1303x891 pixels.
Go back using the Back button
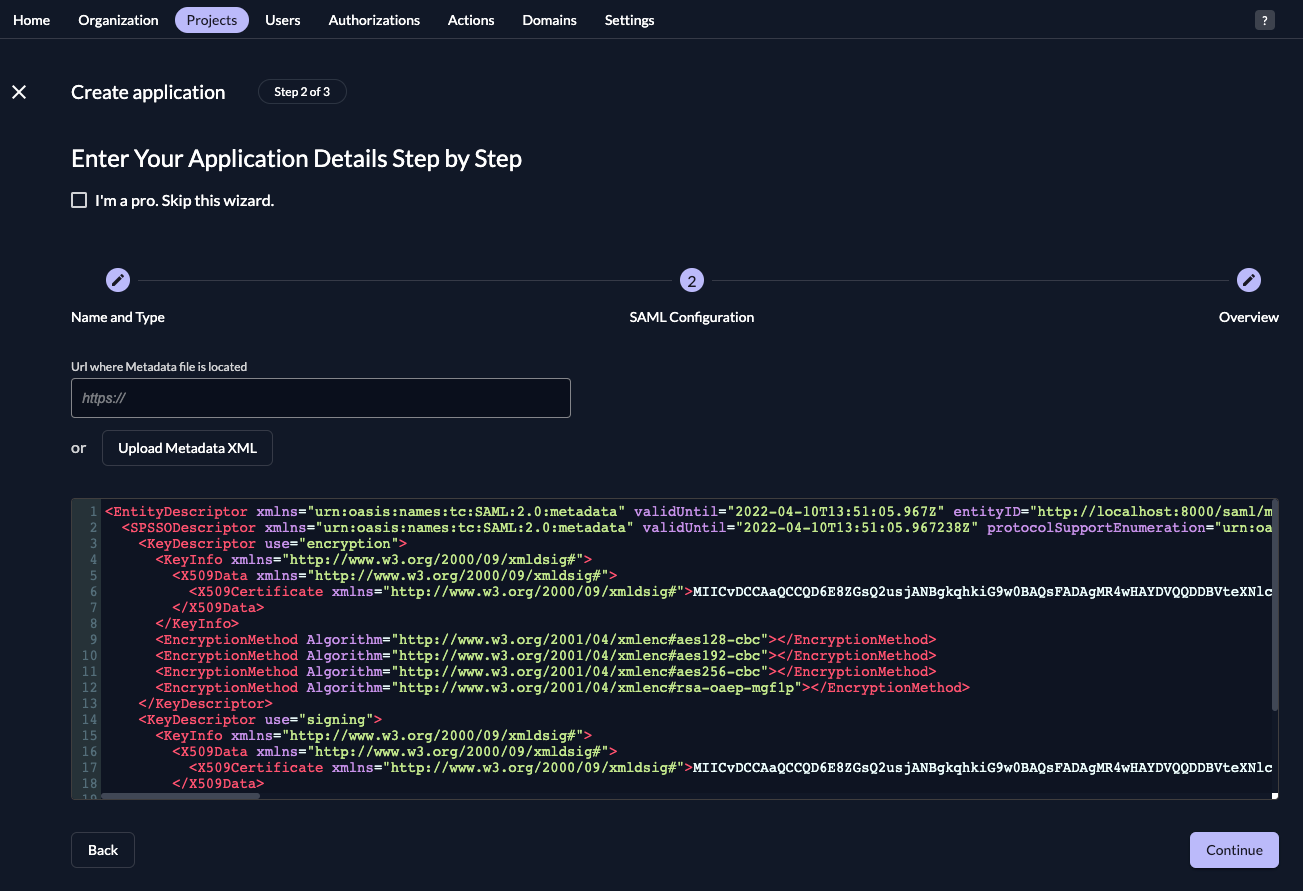102,849
